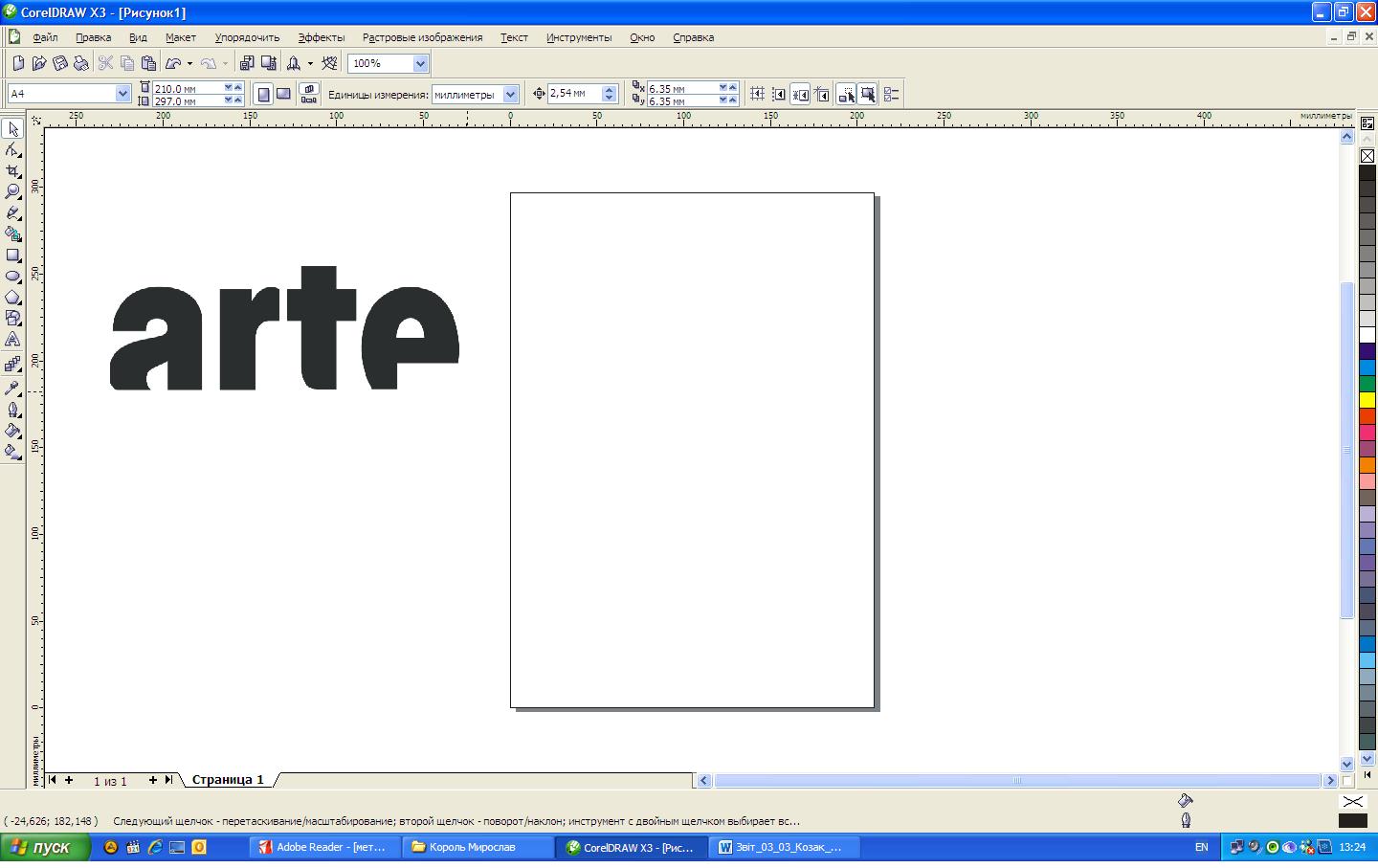The image size is (1378, 868).
Task: Select the Fill bucket tool
Action: tap(12, 431)
